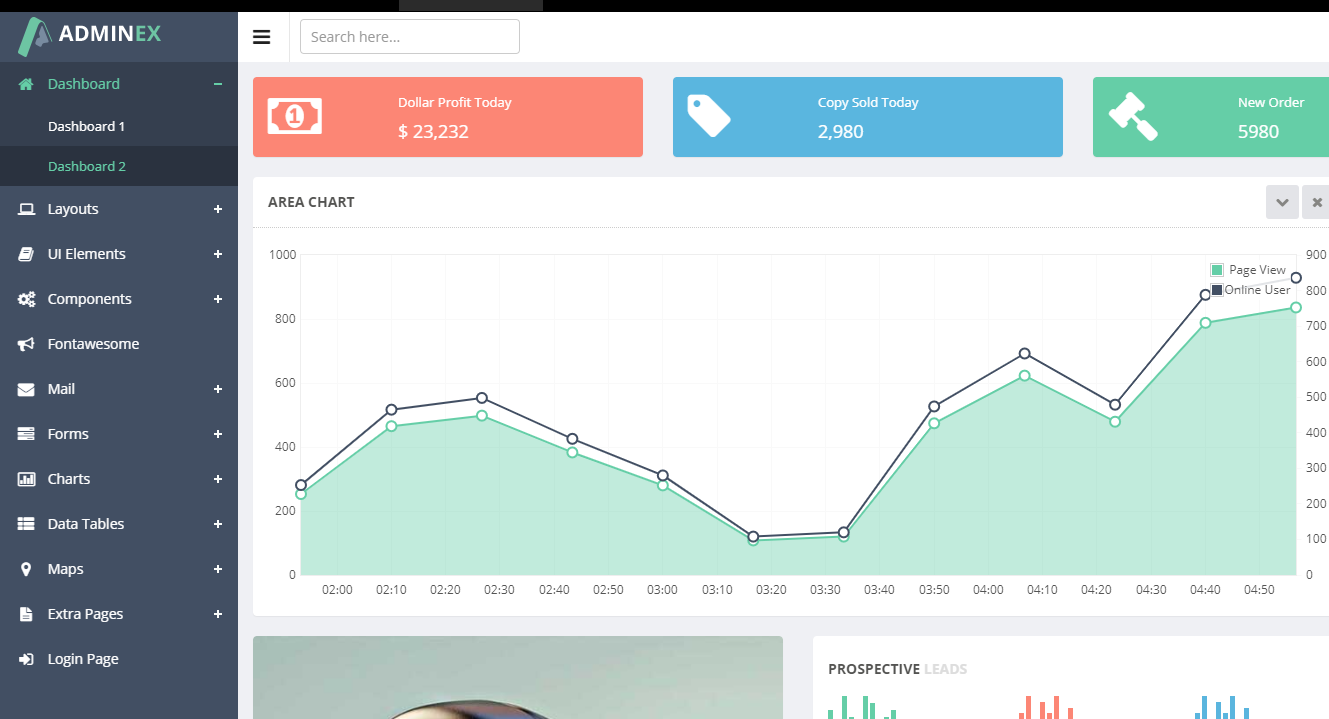
Task: Expand the Forms submenu plus sign
Action: point(217,434)
